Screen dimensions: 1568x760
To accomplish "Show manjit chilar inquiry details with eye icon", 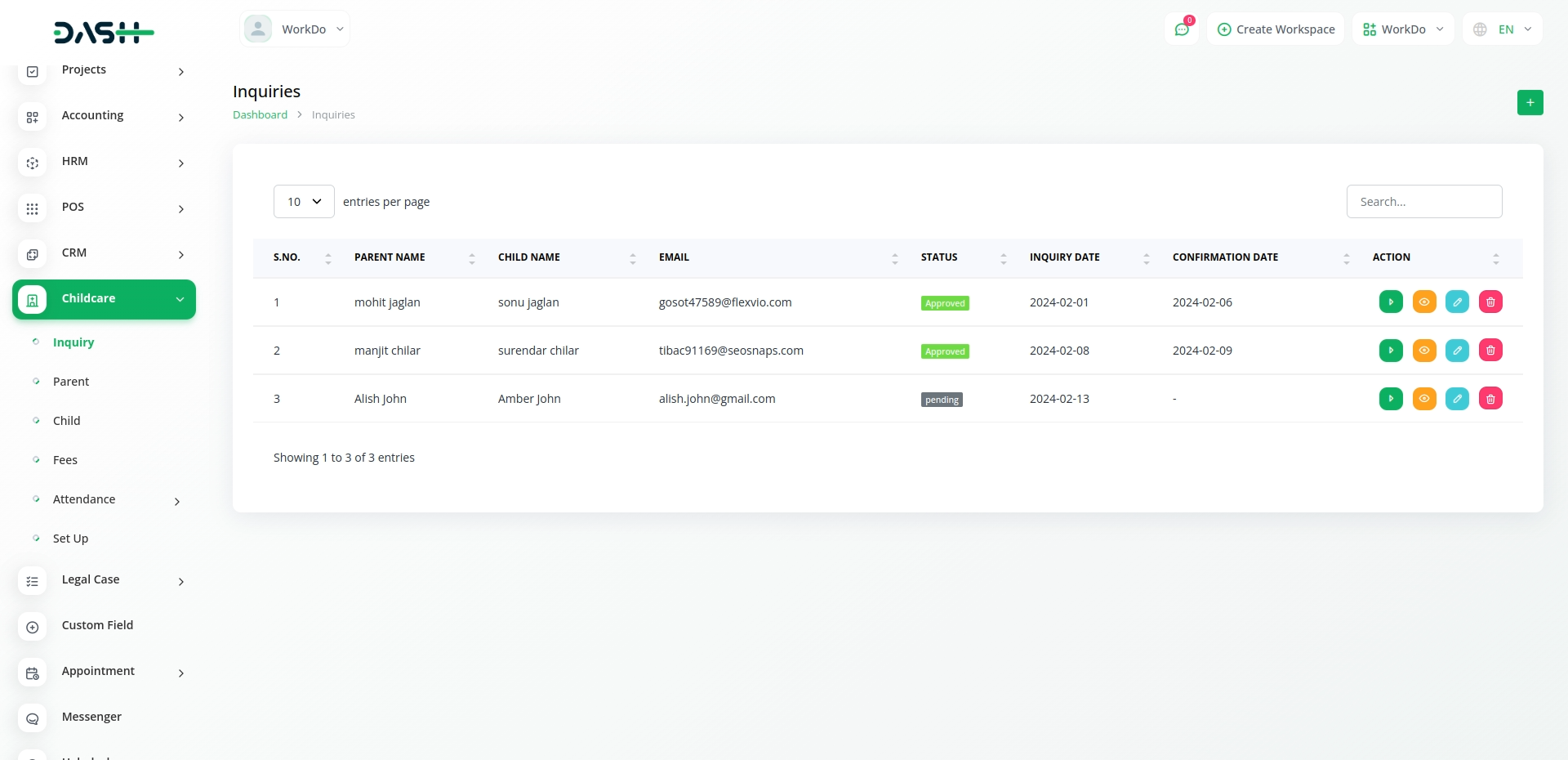I will coord(1423,351).
